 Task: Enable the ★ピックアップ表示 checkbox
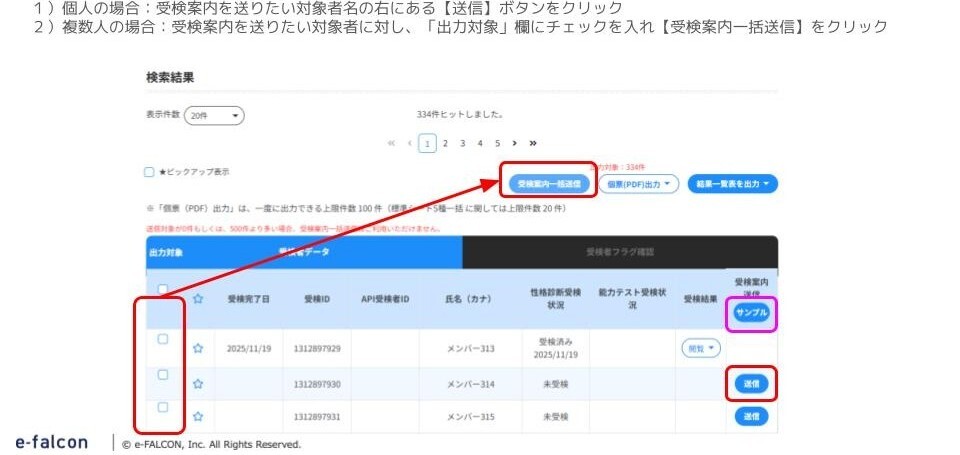pos(149,172)
